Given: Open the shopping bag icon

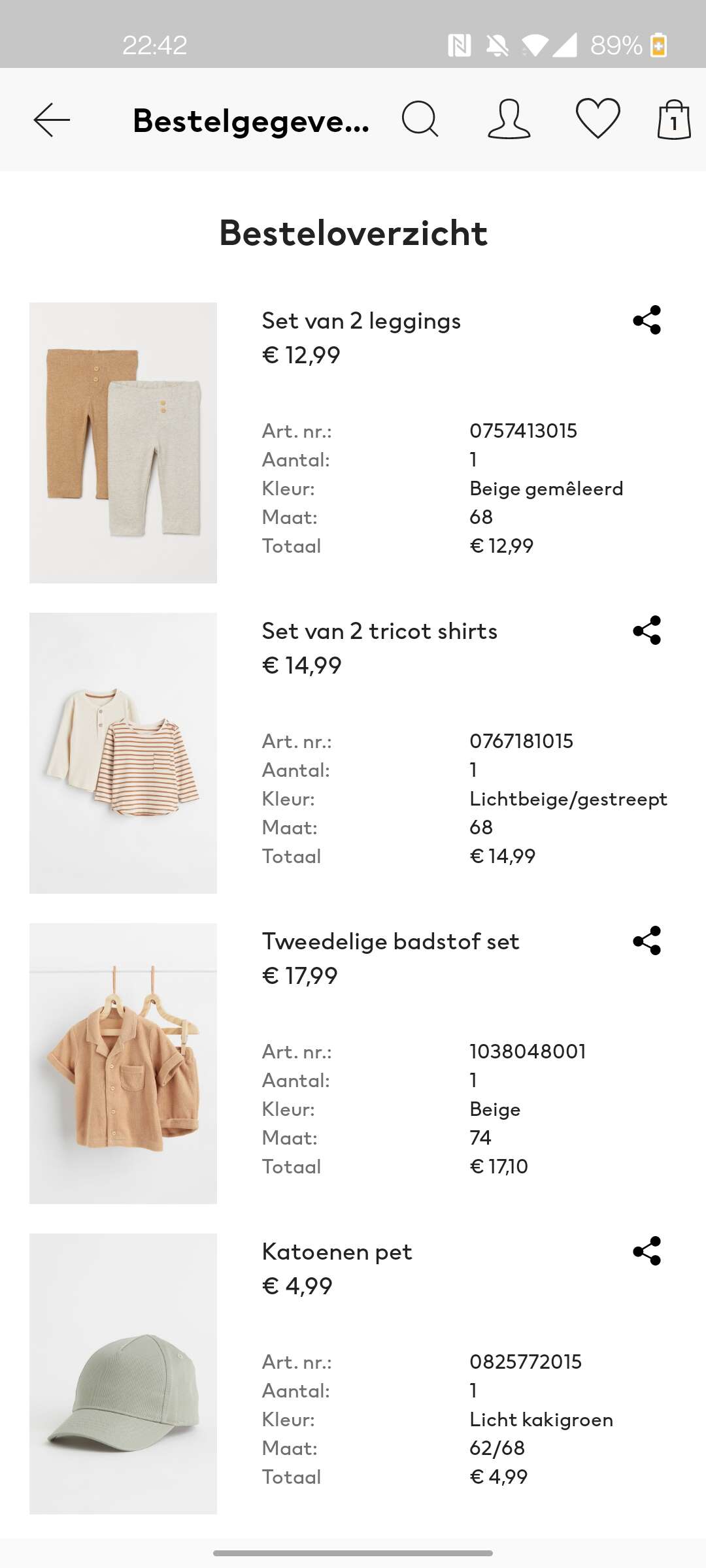Looking at the screenshot, I should (674, 120).
